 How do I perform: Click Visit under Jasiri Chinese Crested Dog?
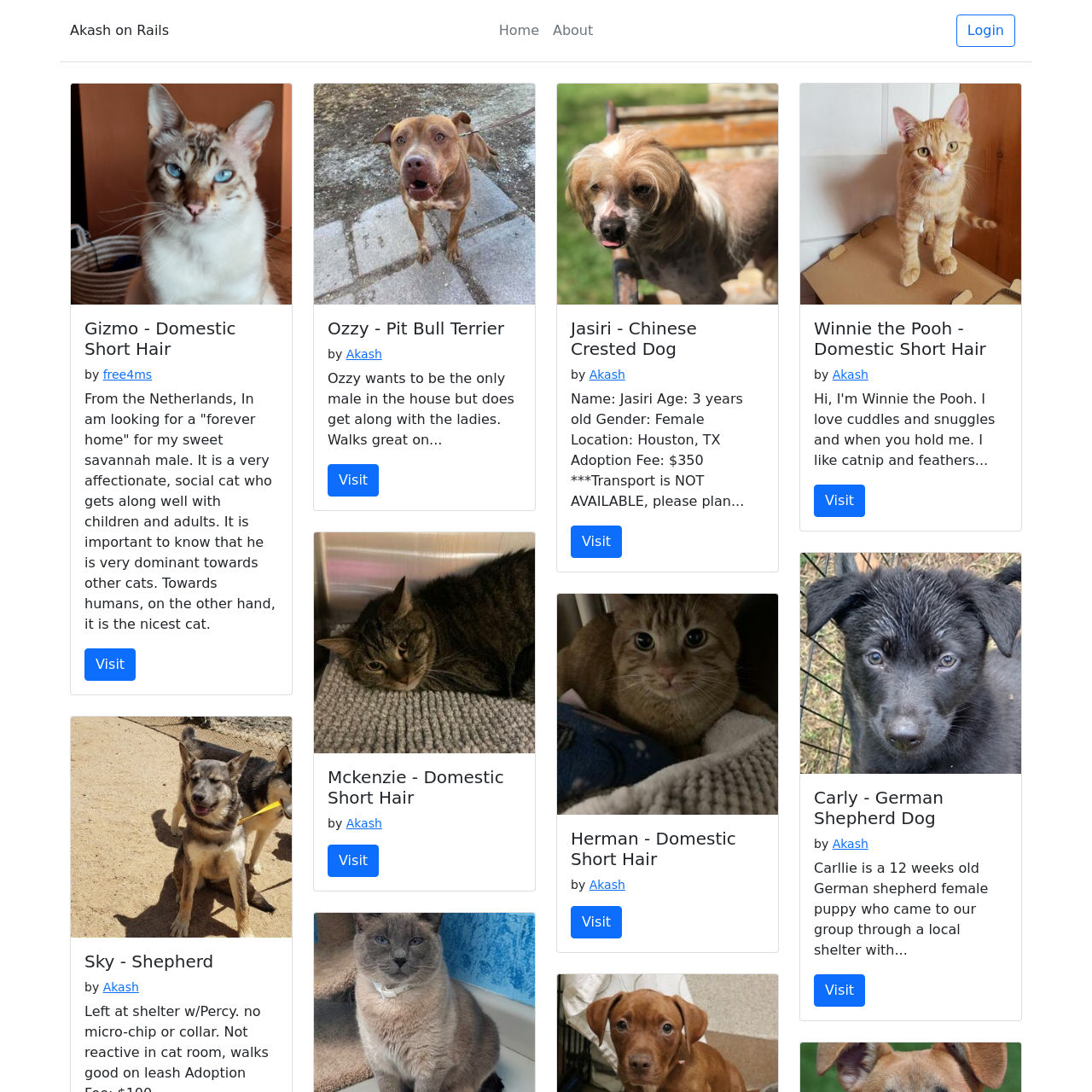[x=596, y=542]
